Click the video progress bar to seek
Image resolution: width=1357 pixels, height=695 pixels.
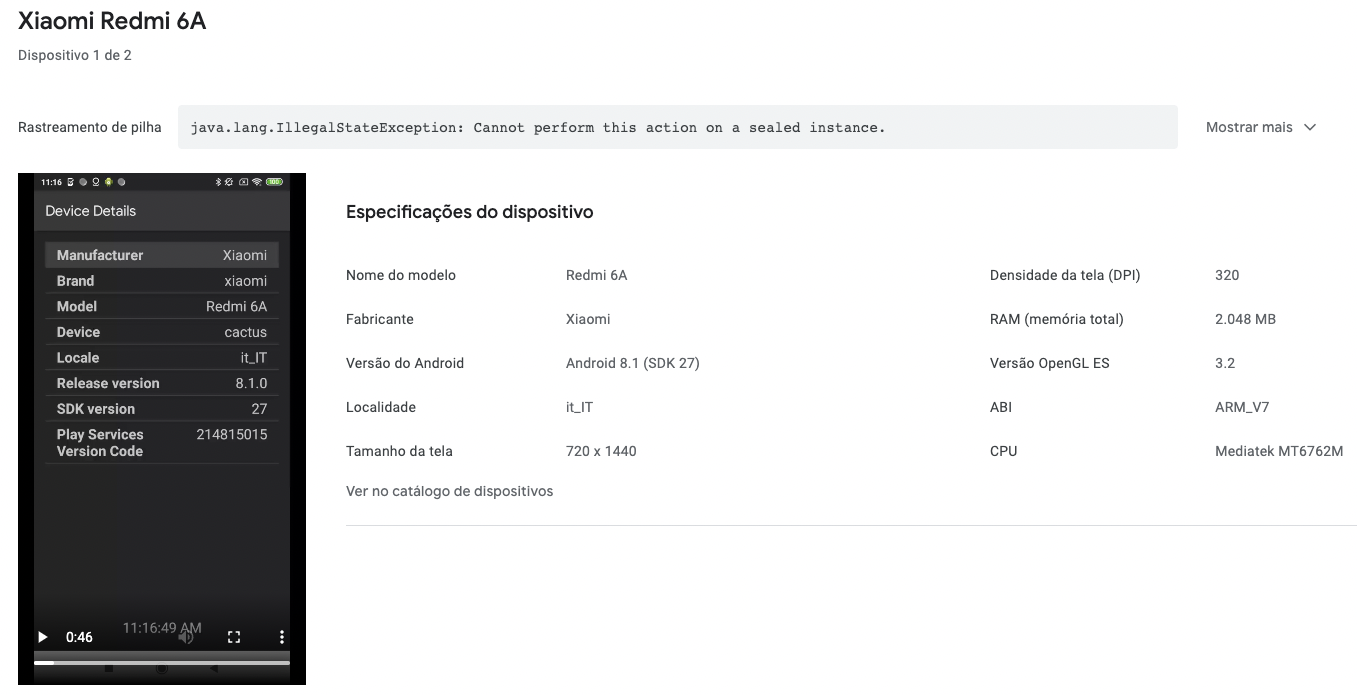162,660
